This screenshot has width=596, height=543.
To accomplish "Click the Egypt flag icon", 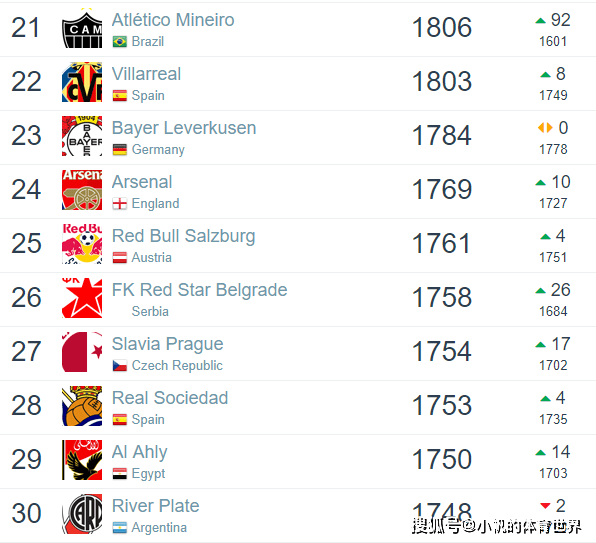I will pyautogui.click(x=120, y=473).
